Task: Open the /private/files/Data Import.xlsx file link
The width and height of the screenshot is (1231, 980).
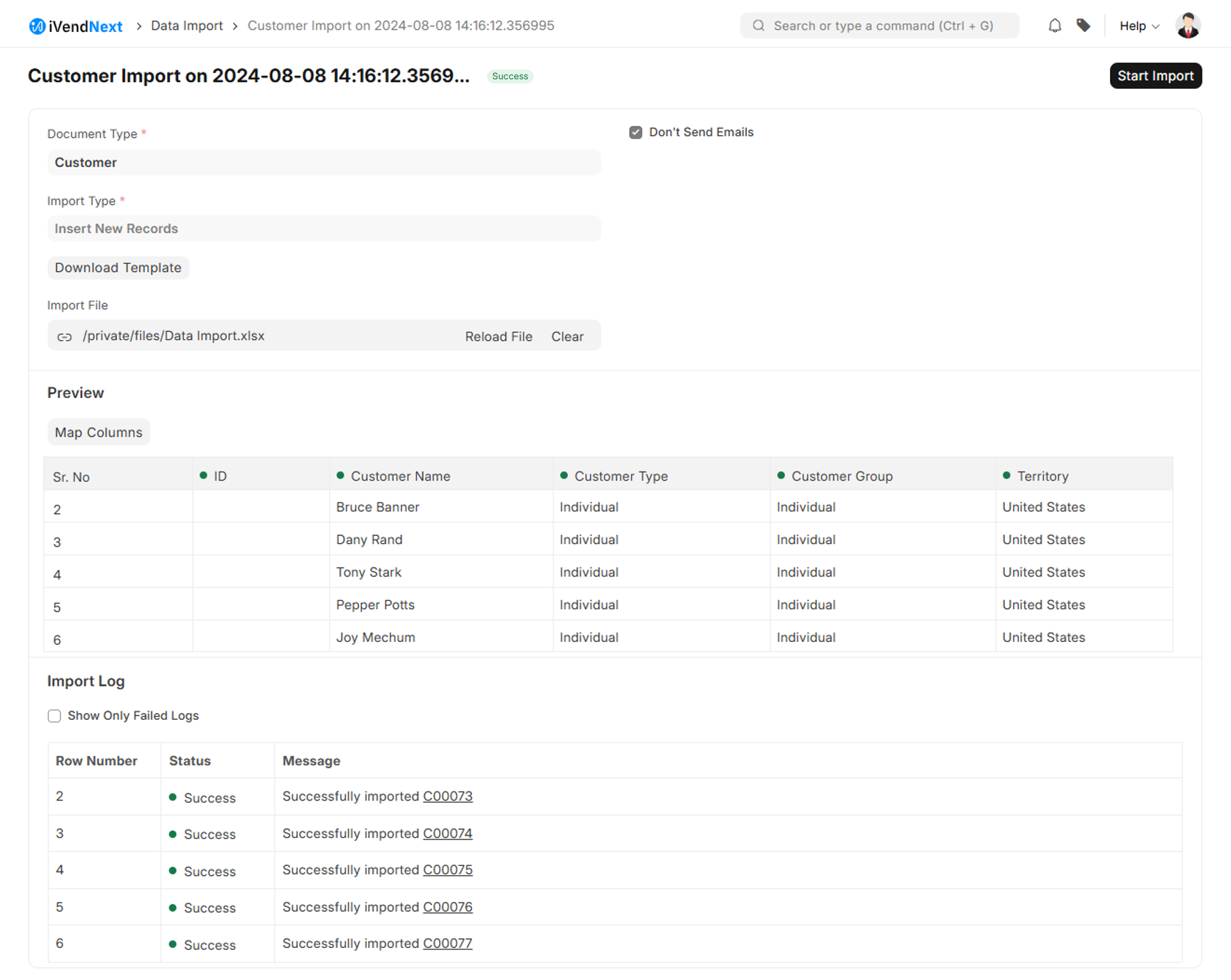Action: [173, 336]
